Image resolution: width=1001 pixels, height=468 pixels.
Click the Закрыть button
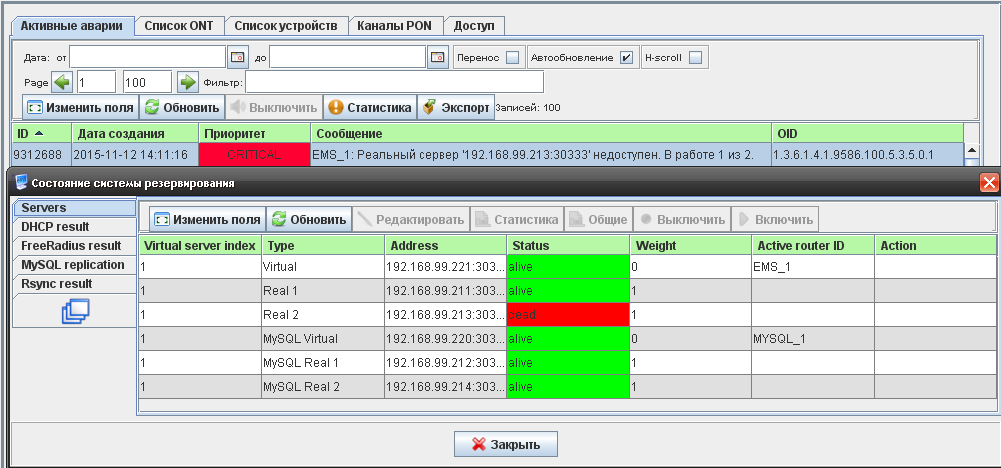(x=506, y=444)
